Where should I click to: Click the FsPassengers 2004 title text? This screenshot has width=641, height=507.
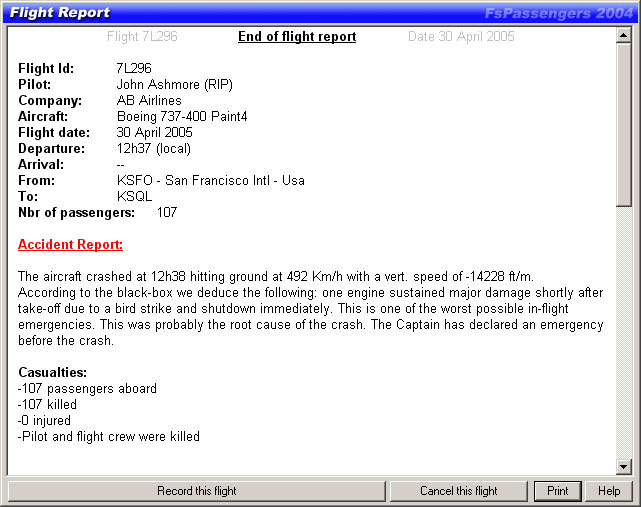pyautogui.click(x=558, y=13)
